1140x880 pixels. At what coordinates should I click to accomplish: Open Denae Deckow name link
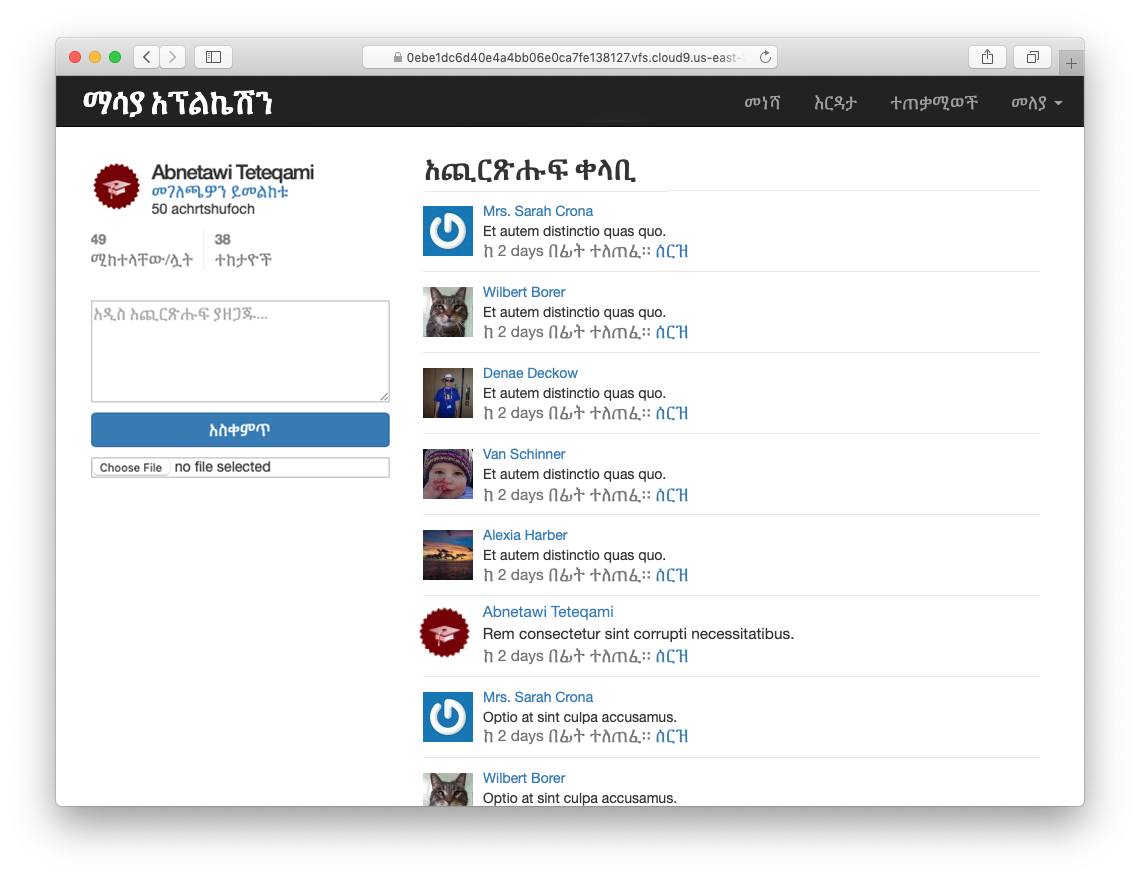[530, 373]
